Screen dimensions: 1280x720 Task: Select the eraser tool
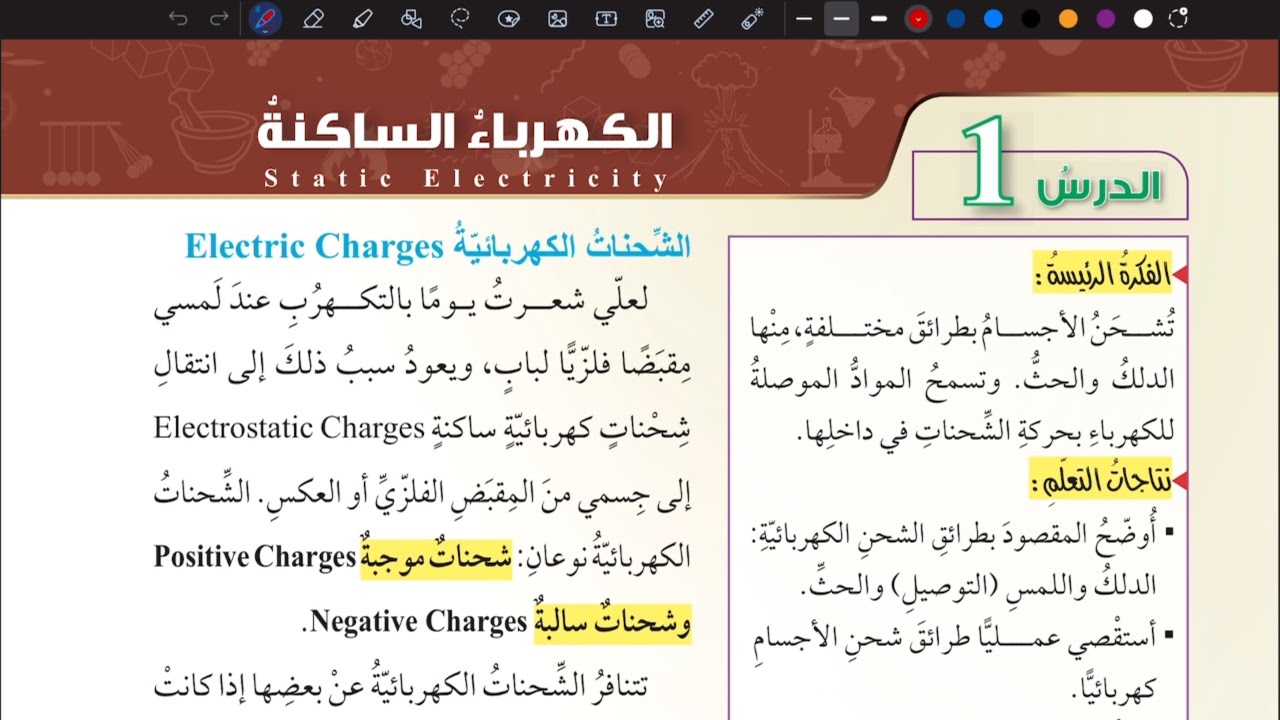coord(313,19)
